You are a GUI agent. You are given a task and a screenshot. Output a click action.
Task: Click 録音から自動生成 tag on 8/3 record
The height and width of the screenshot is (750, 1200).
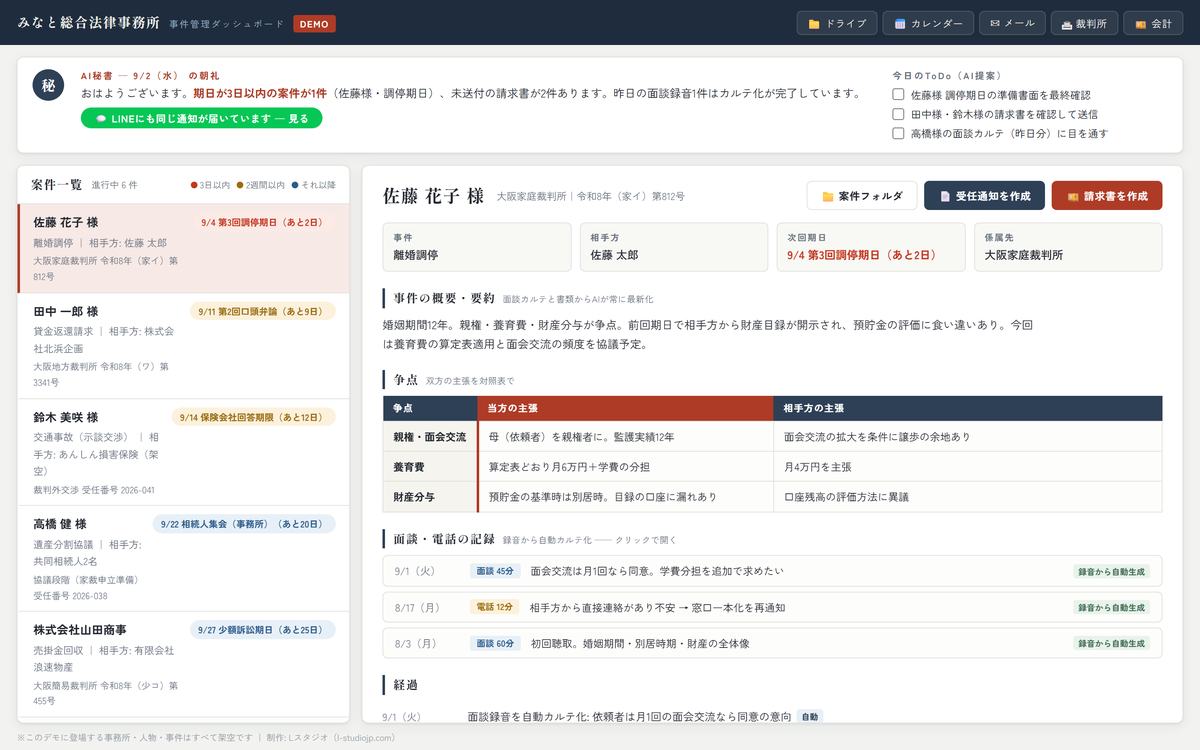(x=1111, y=644)
